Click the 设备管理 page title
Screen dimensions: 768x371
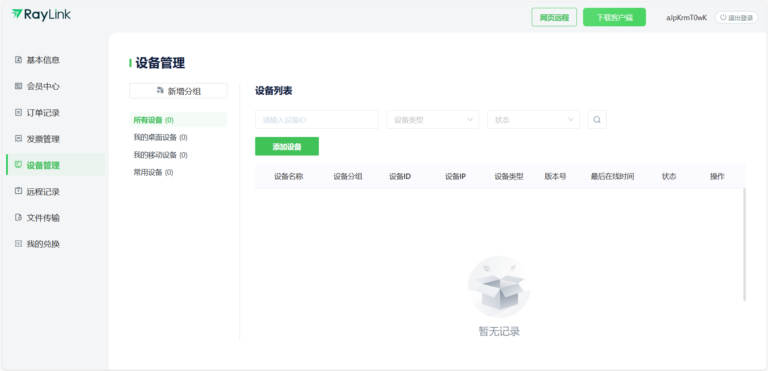point(160,63)
